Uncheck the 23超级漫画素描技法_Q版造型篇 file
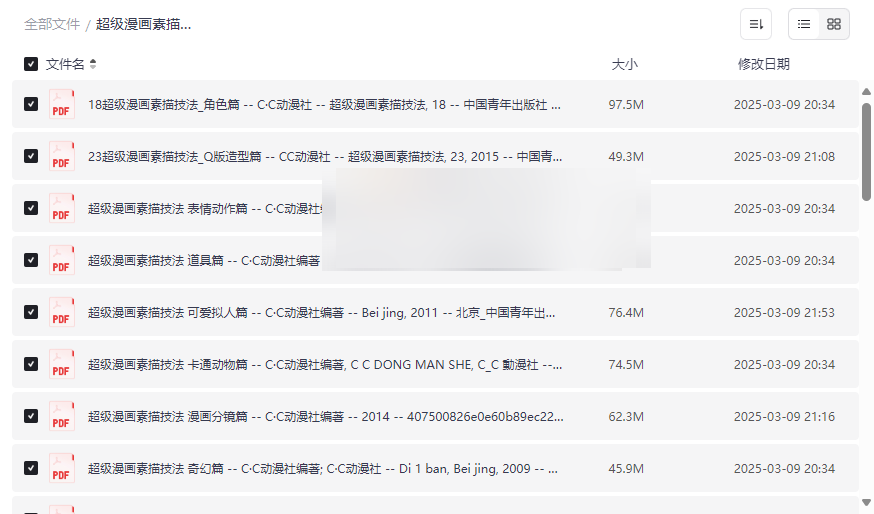 (x=31, y=156)
